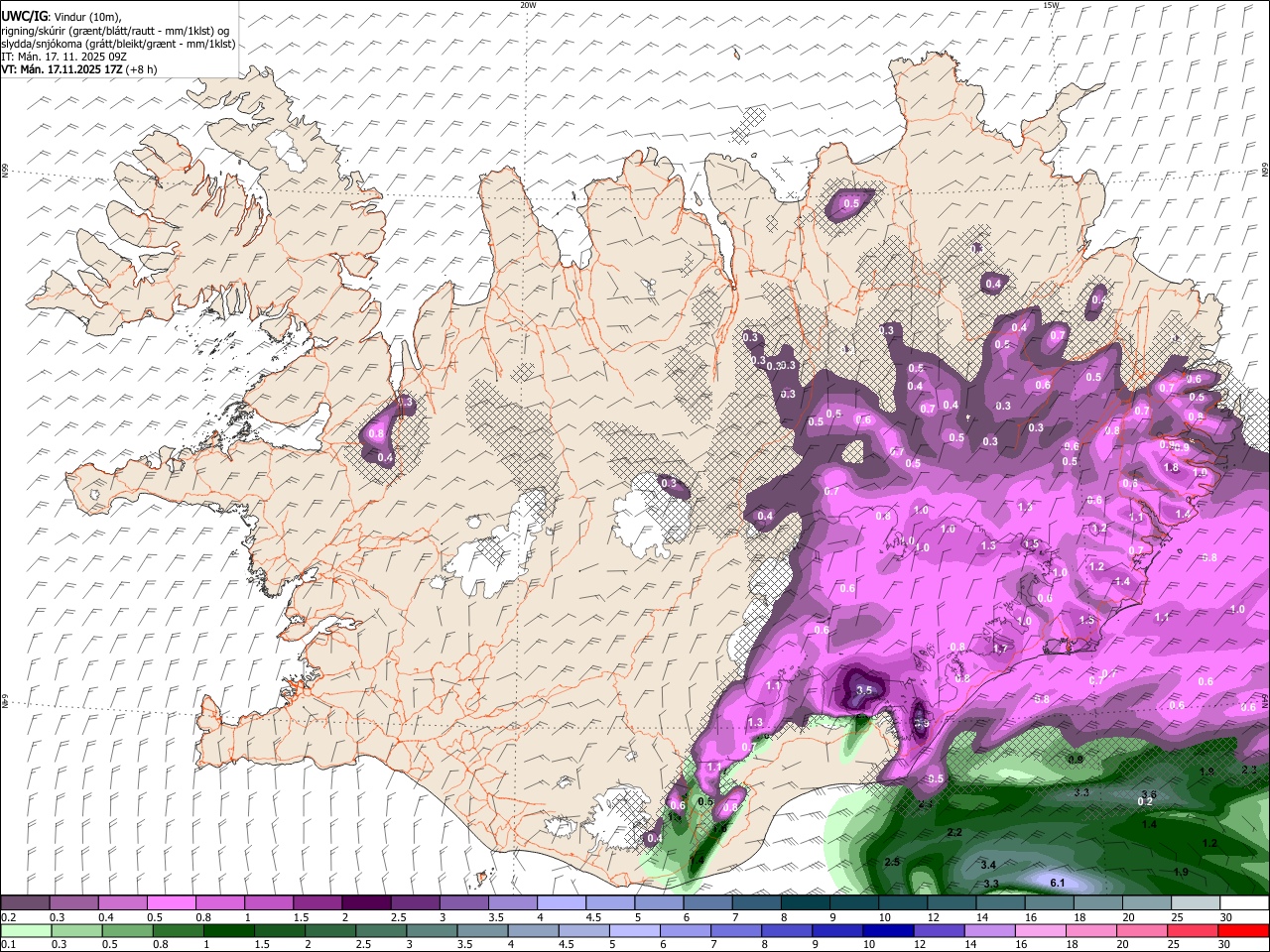Pick the palest green rain swatch between 0.1 and 0.3
Viewport: 1270px width, 952px height.
[25, 931]
